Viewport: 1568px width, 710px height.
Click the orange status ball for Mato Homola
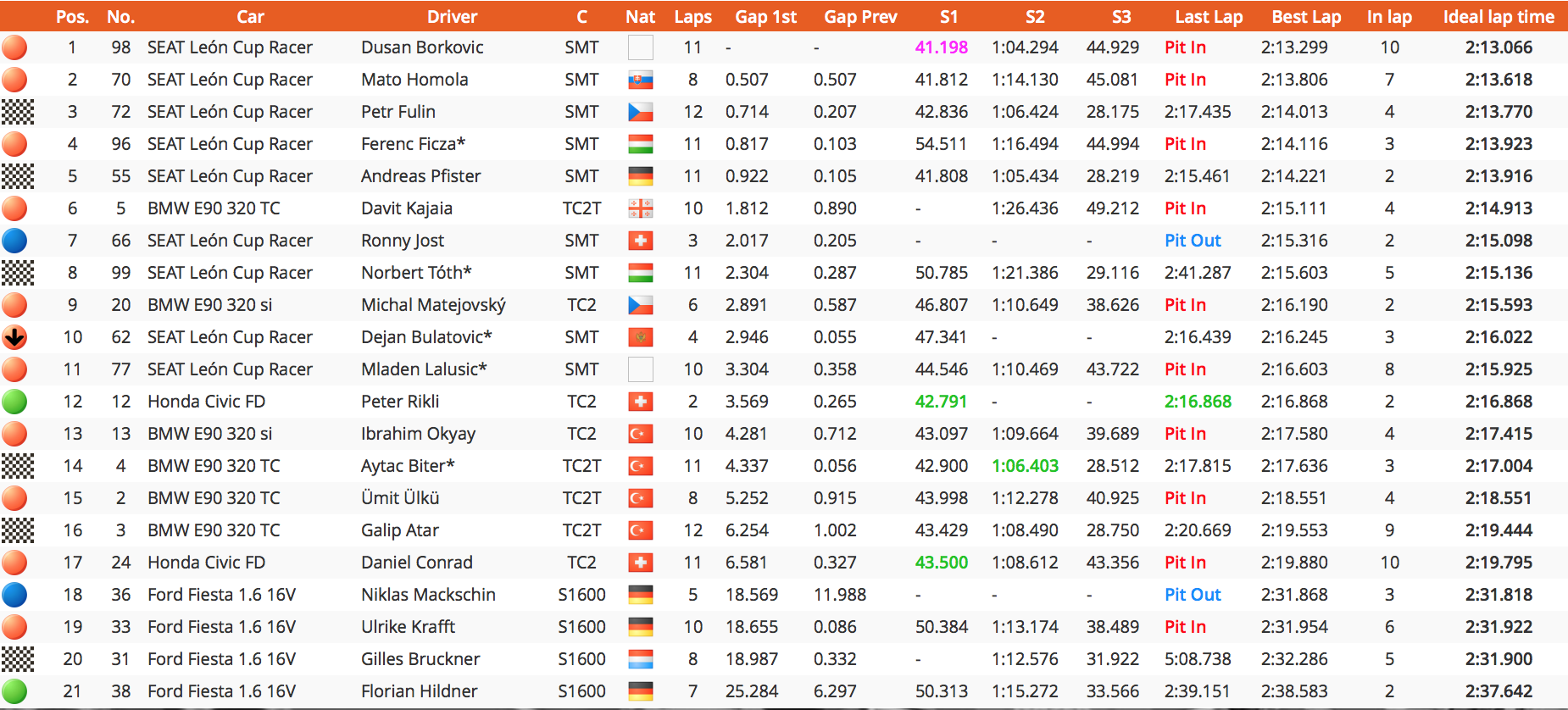point(14,80)
